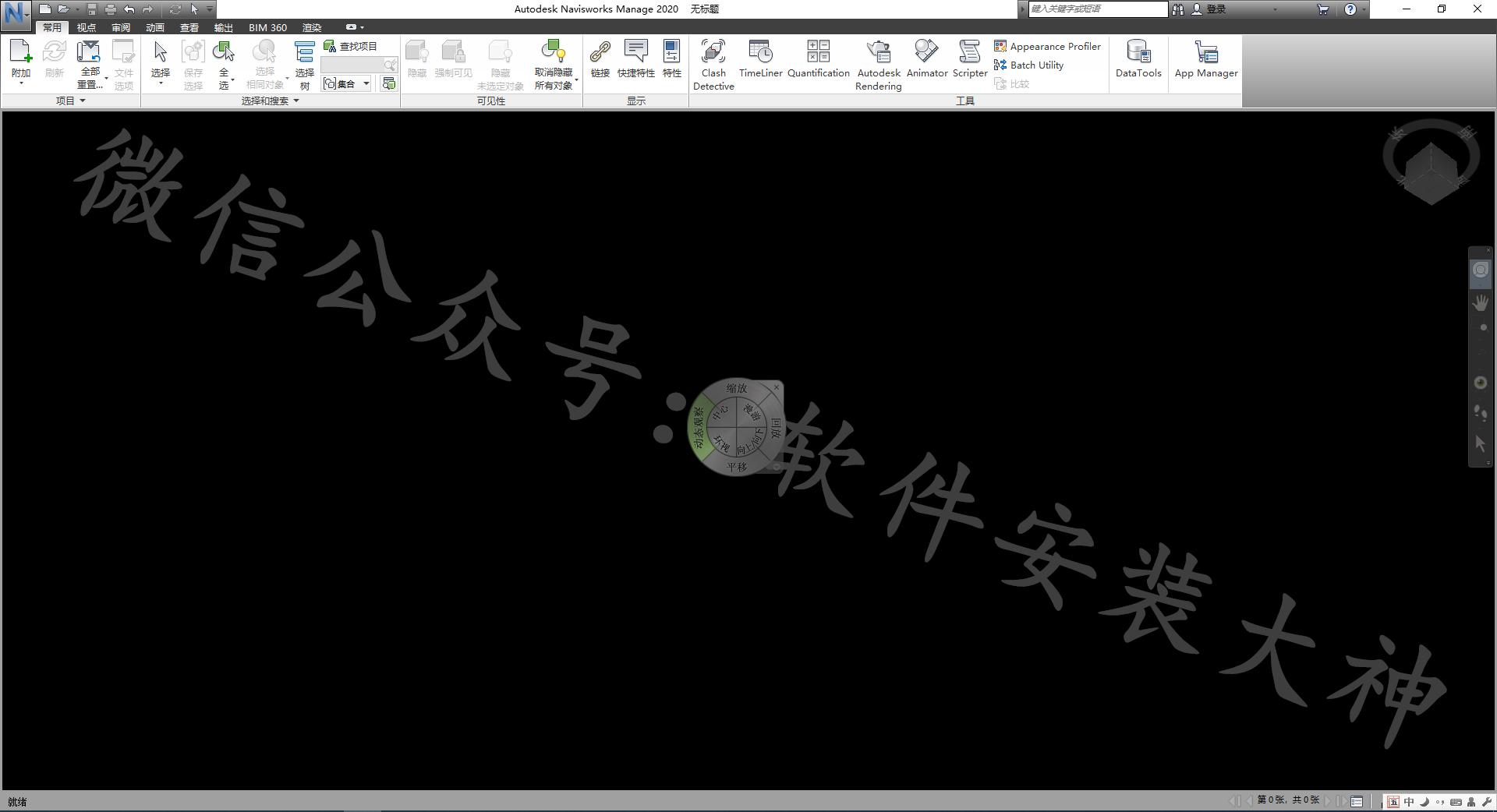Switch to the BIM 360 ribbon tab
This screenshot has height=812, width=1497.
(x=267, y=27)
